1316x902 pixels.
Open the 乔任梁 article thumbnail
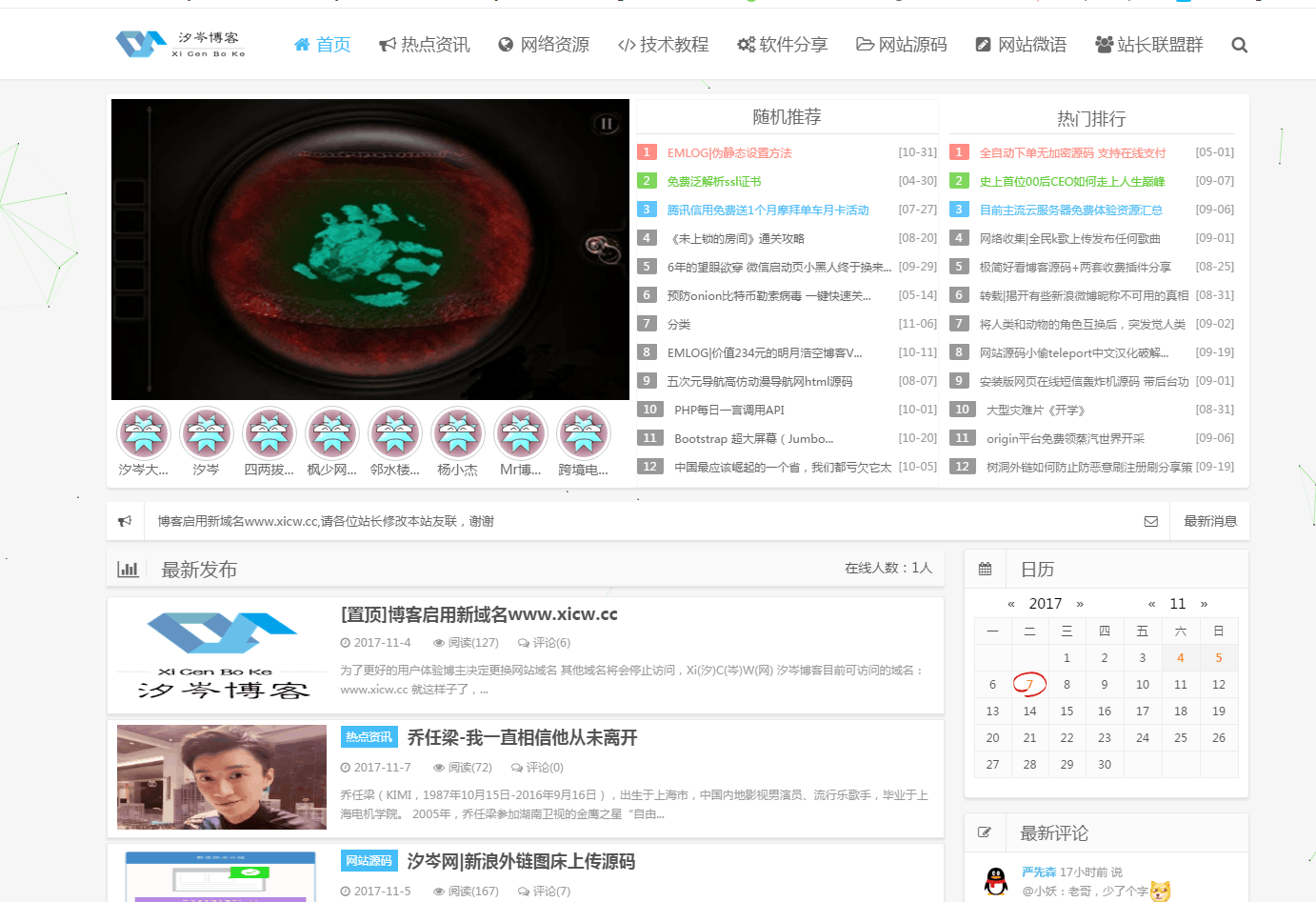[x=222, y=776]
